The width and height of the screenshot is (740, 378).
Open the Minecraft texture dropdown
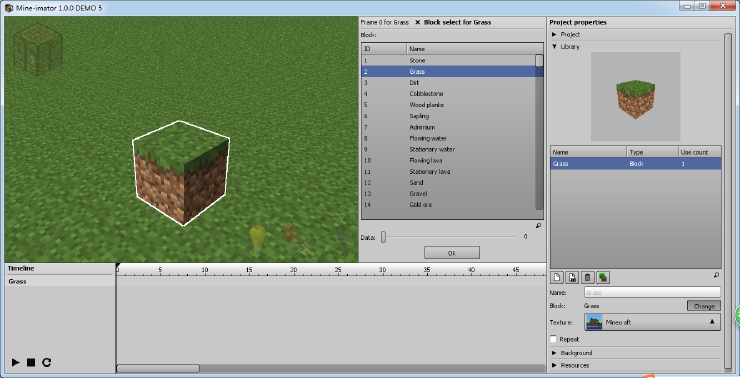653,322
